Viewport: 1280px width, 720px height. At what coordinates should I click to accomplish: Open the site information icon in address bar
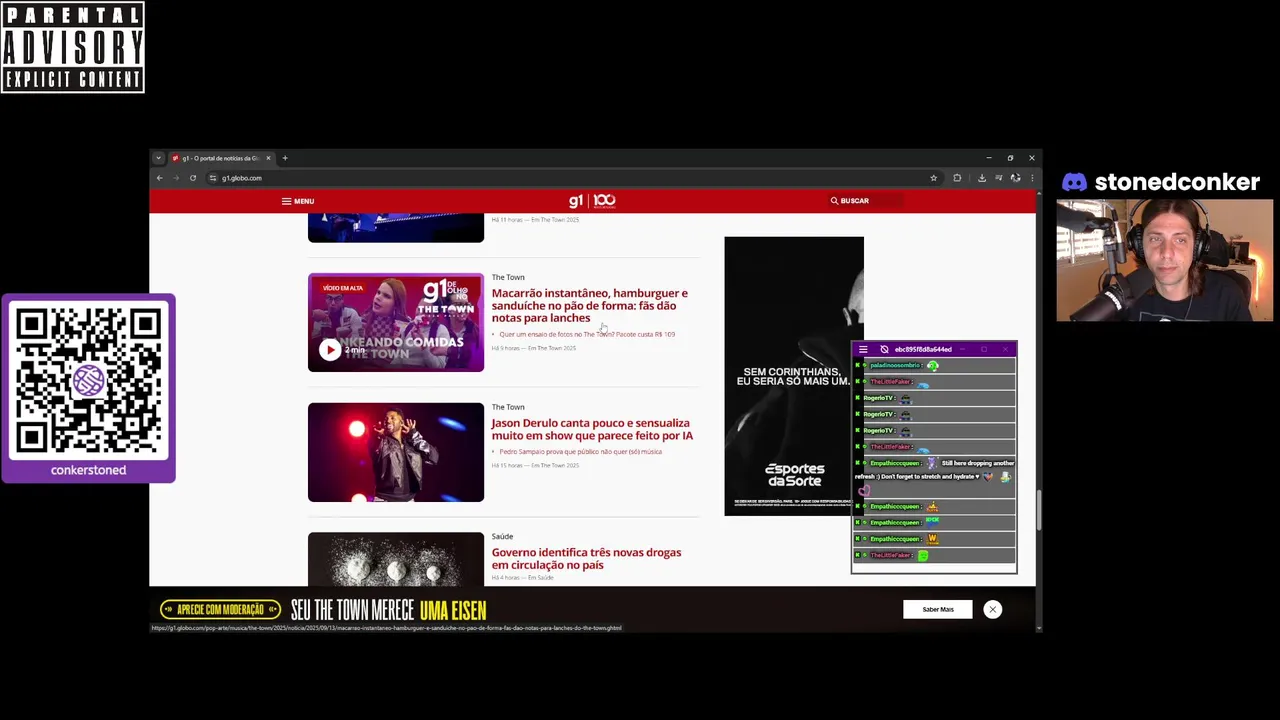point(212,178)
